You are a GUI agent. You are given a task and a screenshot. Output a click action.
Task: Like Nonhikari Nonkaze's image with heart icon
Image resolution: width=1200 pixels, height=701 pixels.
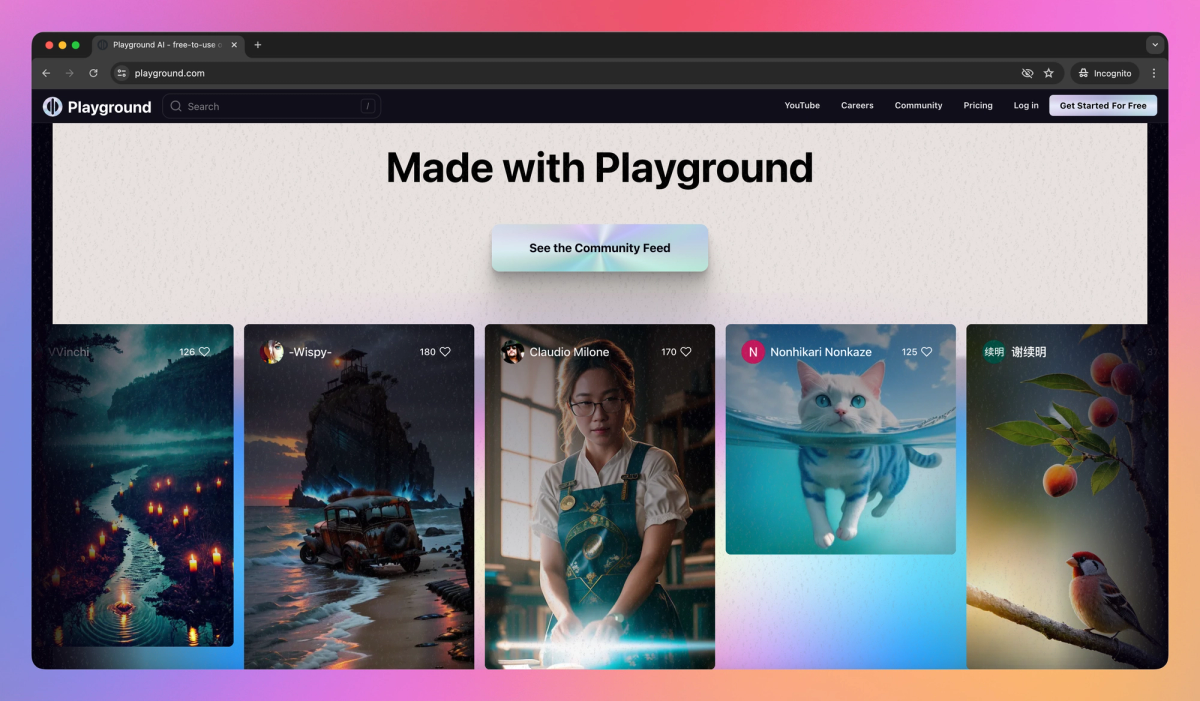tap(926, 352)
